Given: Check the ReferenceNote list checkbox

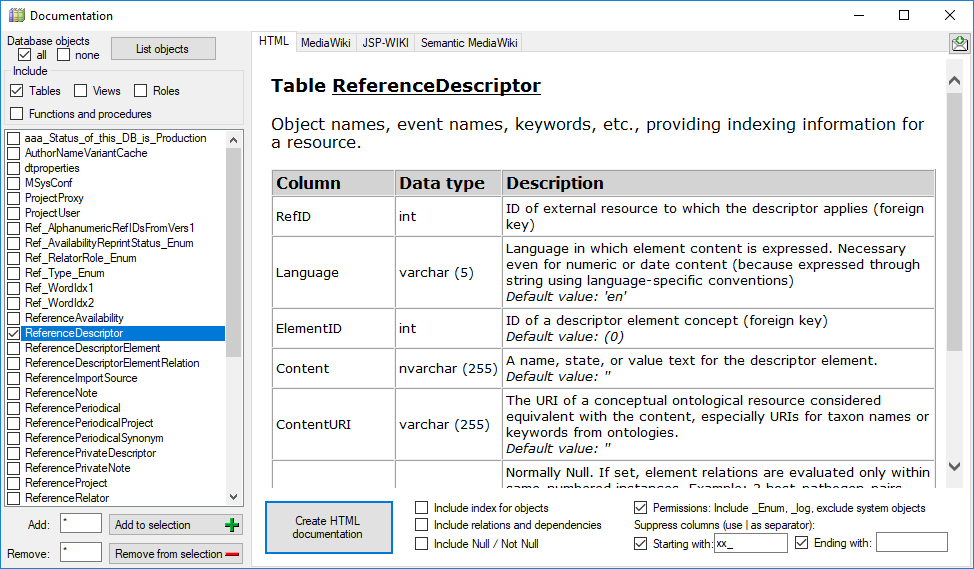Looking at the screenshot, I should pos(14,393).
